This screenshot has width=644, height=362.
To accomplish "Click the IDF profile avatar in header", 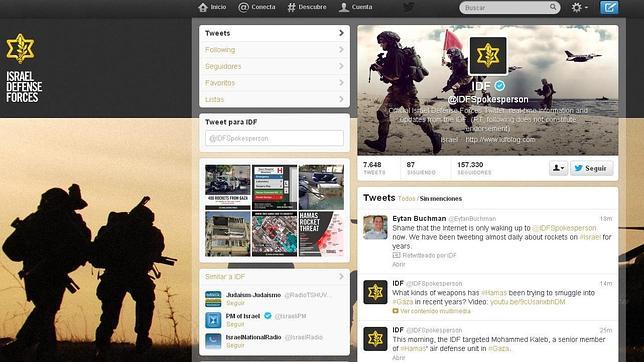I will tap(488, 56).
